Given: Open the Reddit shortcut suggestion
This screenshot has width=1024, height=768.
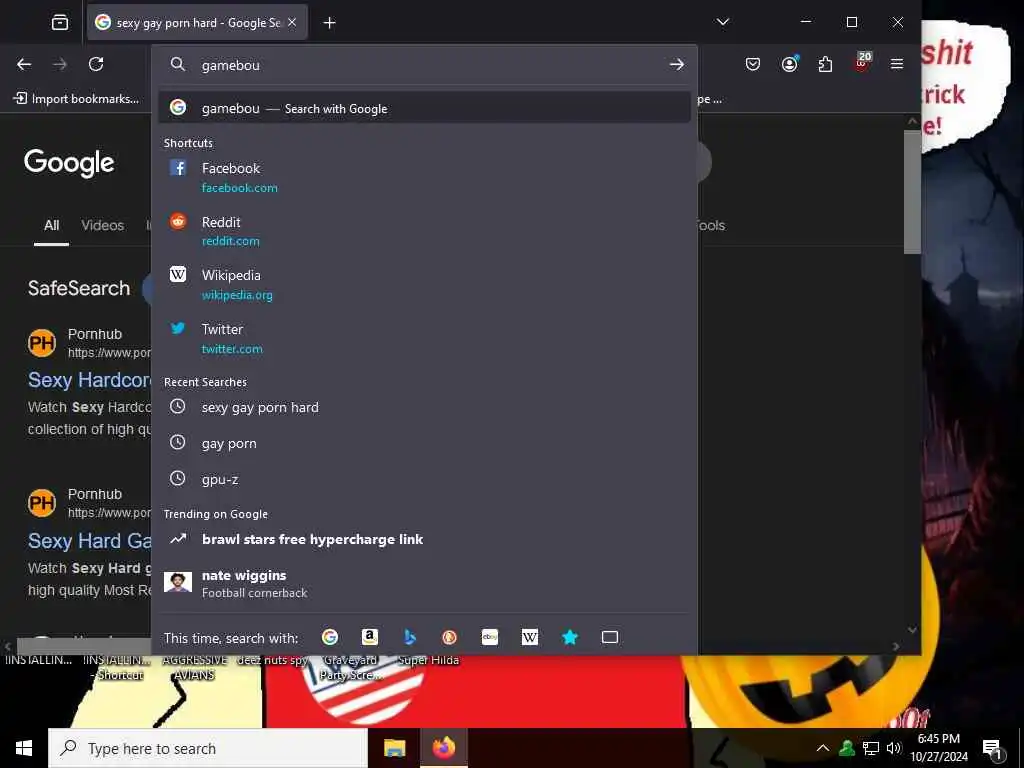Looking at the screenshot, I should [x=424, y=231].
